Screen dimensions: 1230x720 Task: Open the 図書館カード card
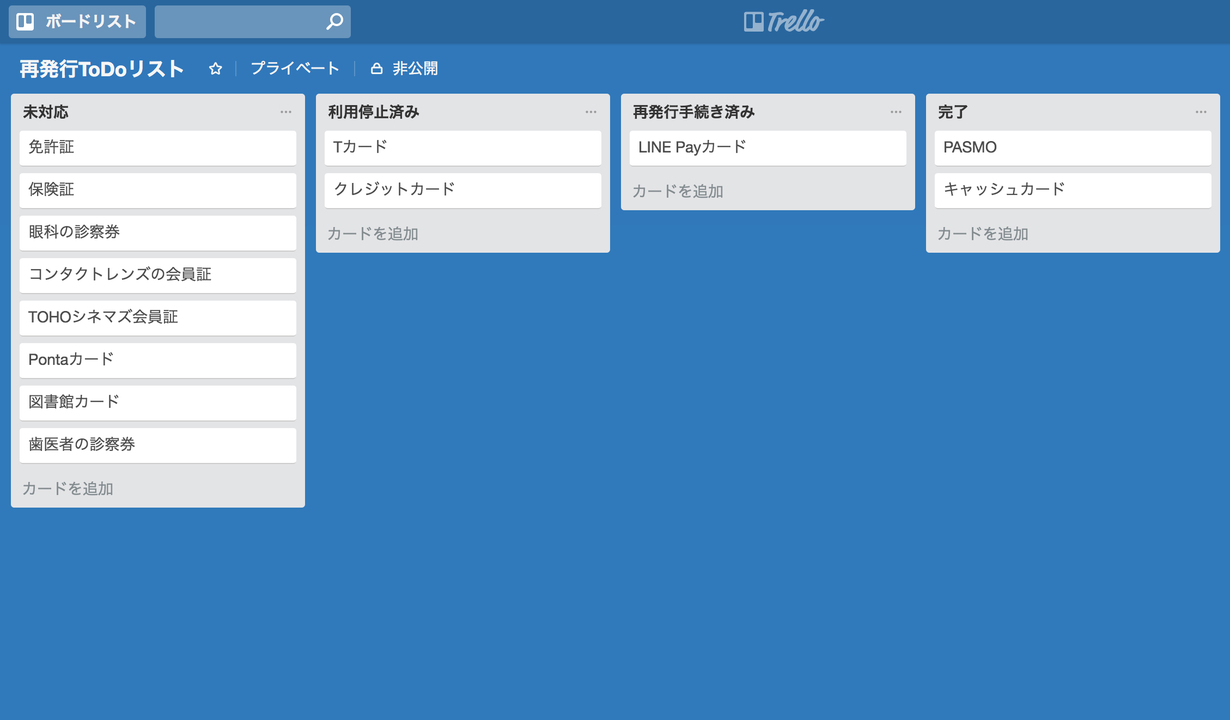point(158,403)
